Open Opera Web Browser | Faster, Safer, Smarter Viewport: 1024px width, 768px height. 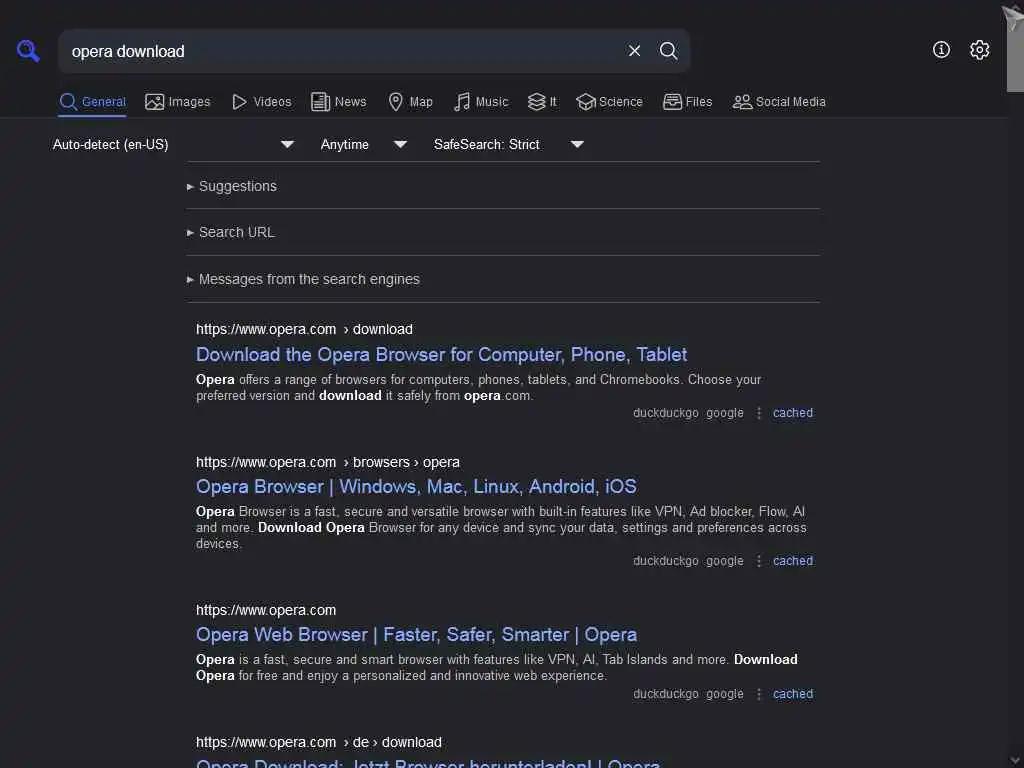click(417, 635)
